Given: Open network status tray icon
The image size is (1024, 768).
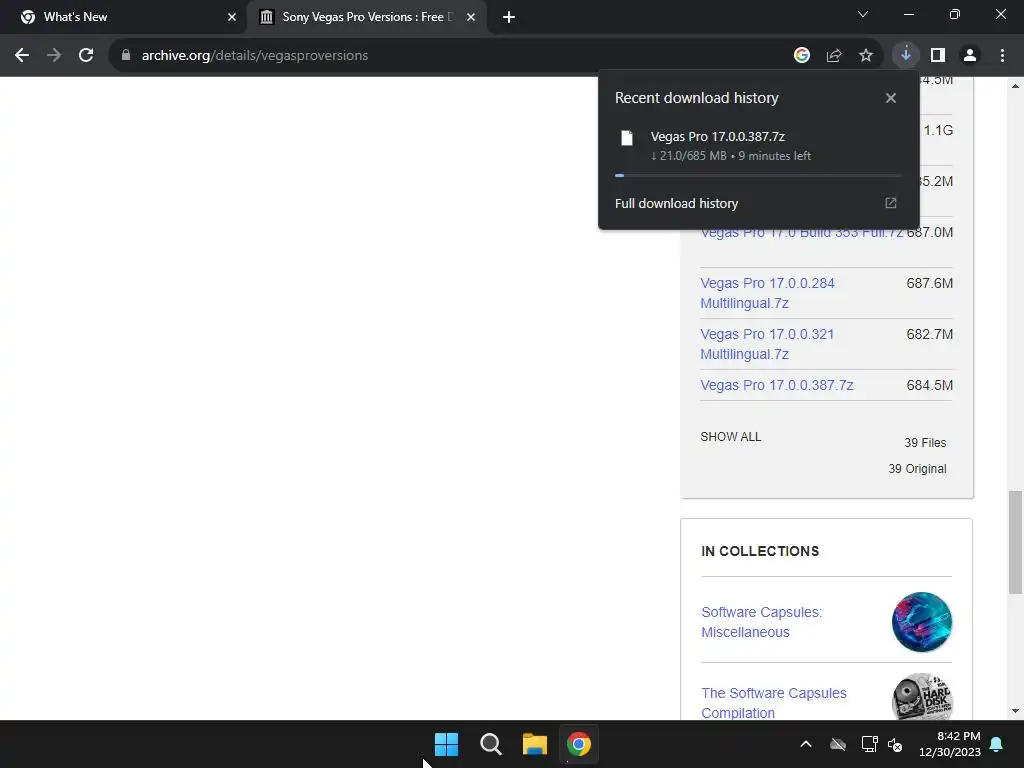Looking at the screenshot, I should pyautogui.click(x=869, y=744).
